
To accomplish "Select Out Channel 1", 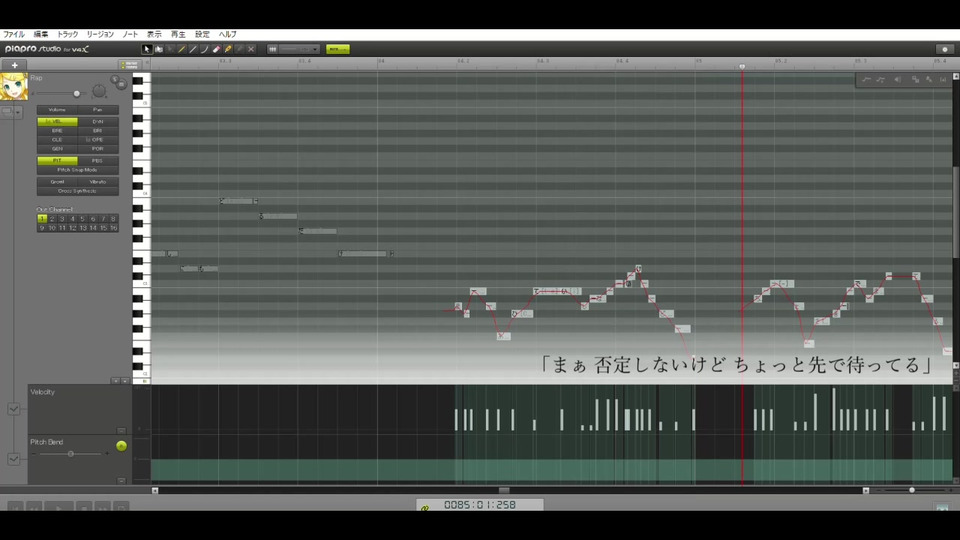I will pos(42,219).
